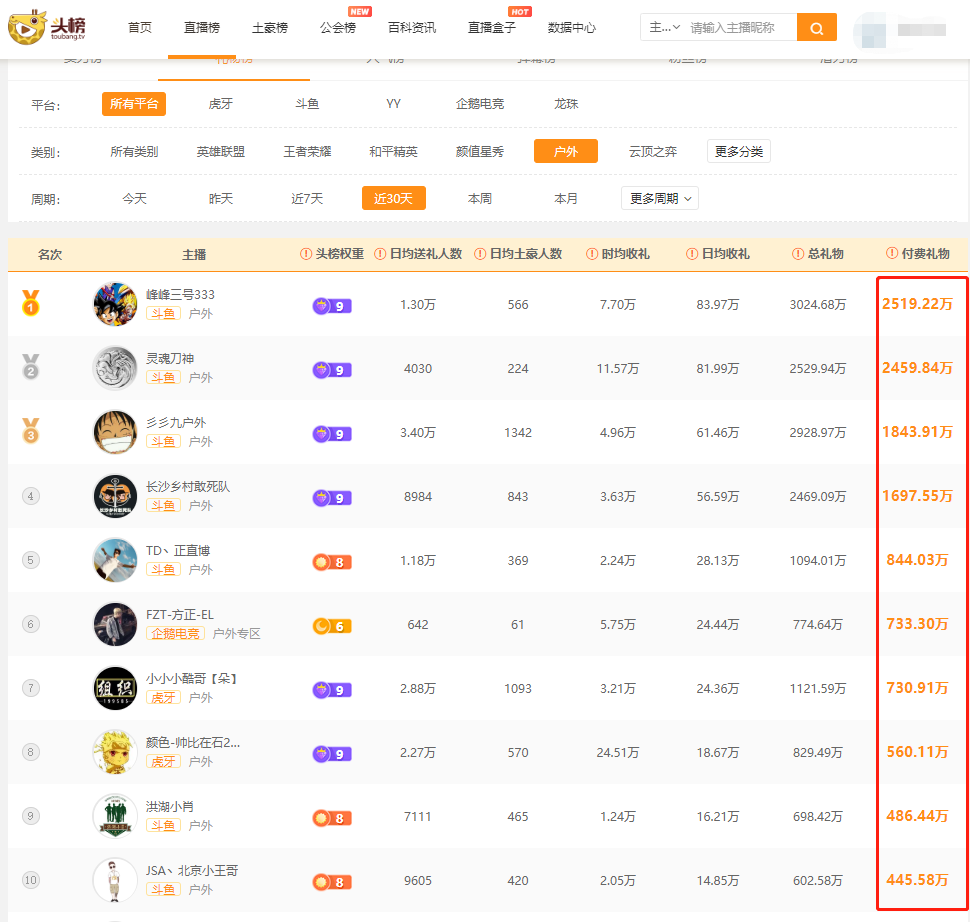Go to 首页 in top navigation
Screen dimensions: 970x922
point(140,28)
